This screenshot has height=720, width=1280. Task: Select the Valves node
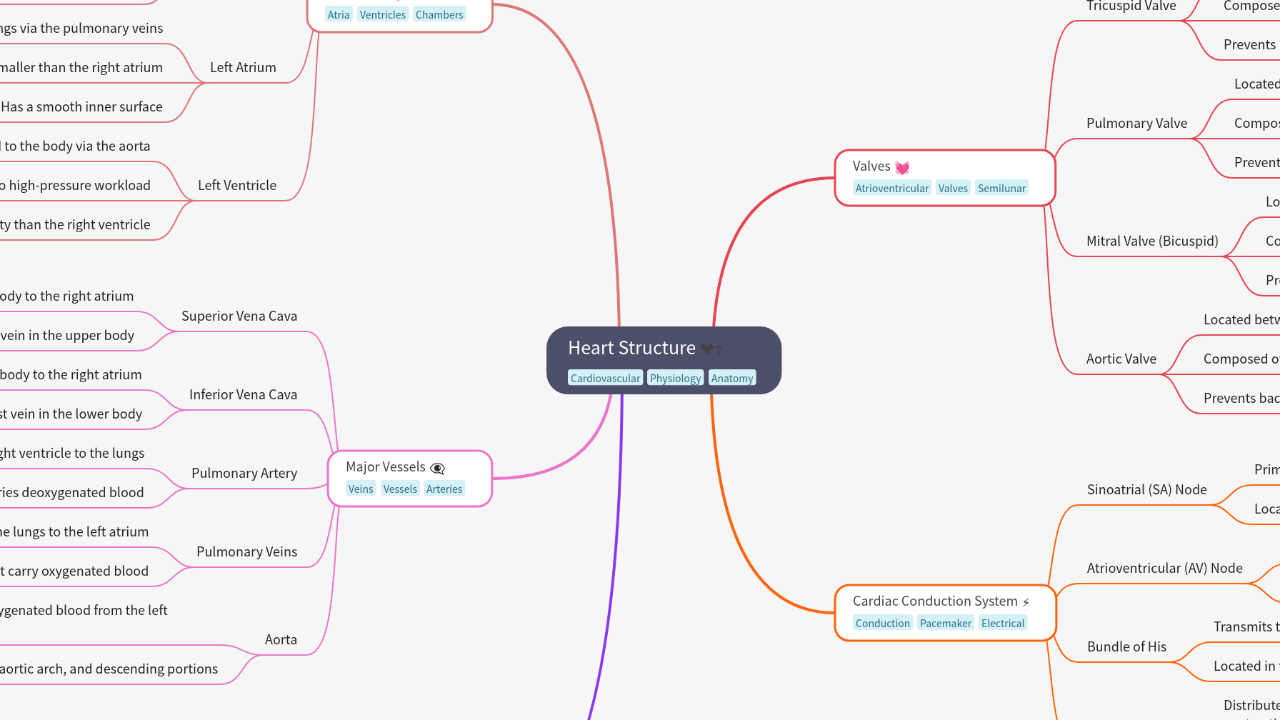(945, 178)
